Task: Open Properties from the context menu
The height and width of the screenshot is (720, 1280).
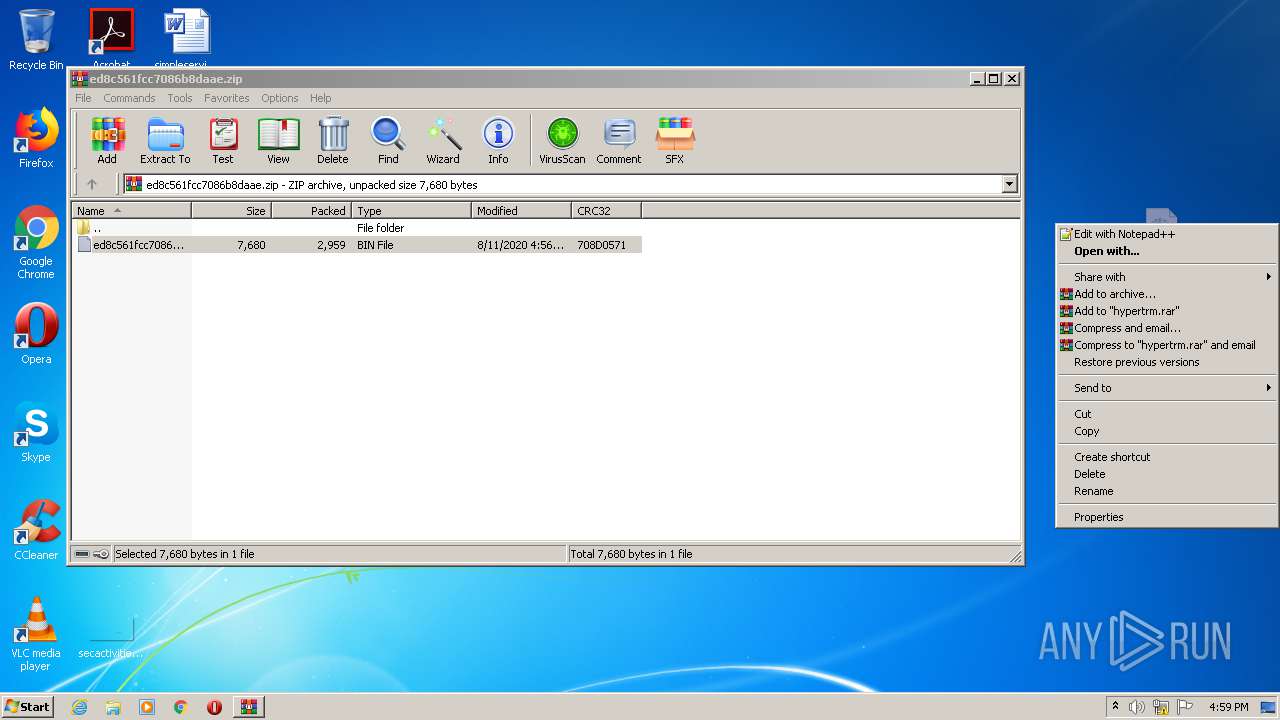Action: pos(1167,517)
